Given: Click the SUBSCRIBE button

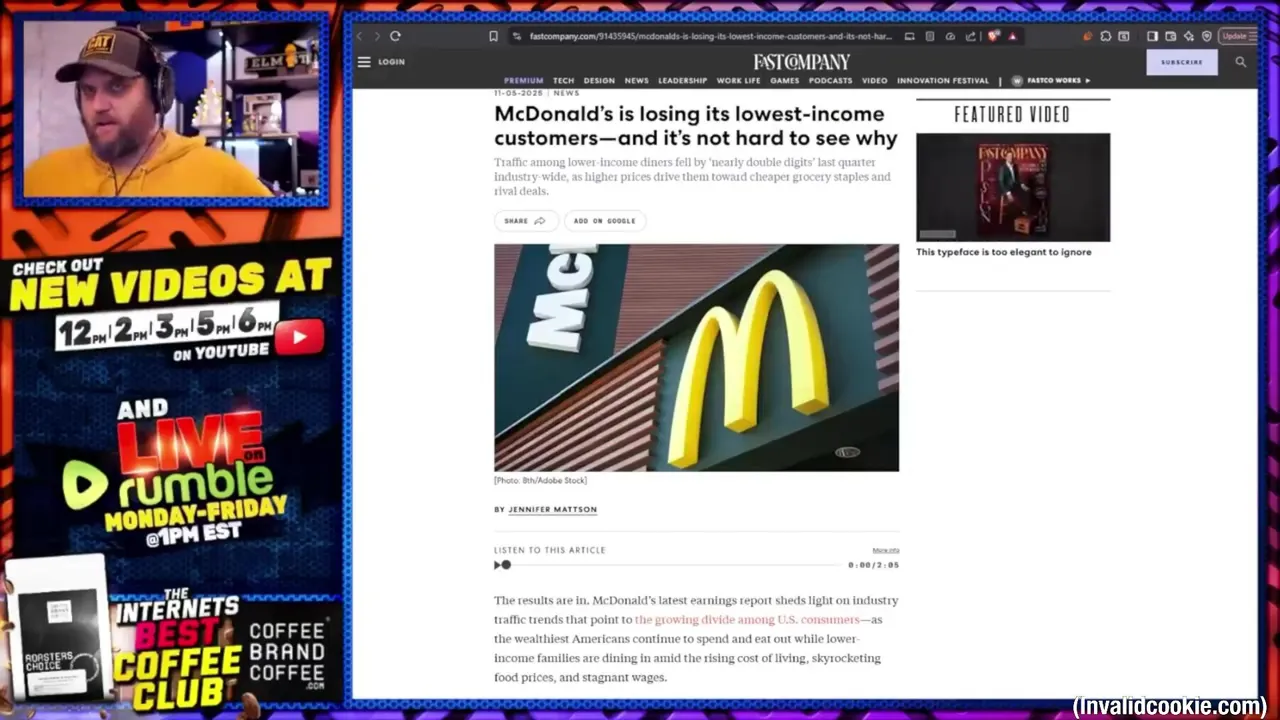Looking at the screenshot, I should pyautogui.click(x=1182, y=62).
